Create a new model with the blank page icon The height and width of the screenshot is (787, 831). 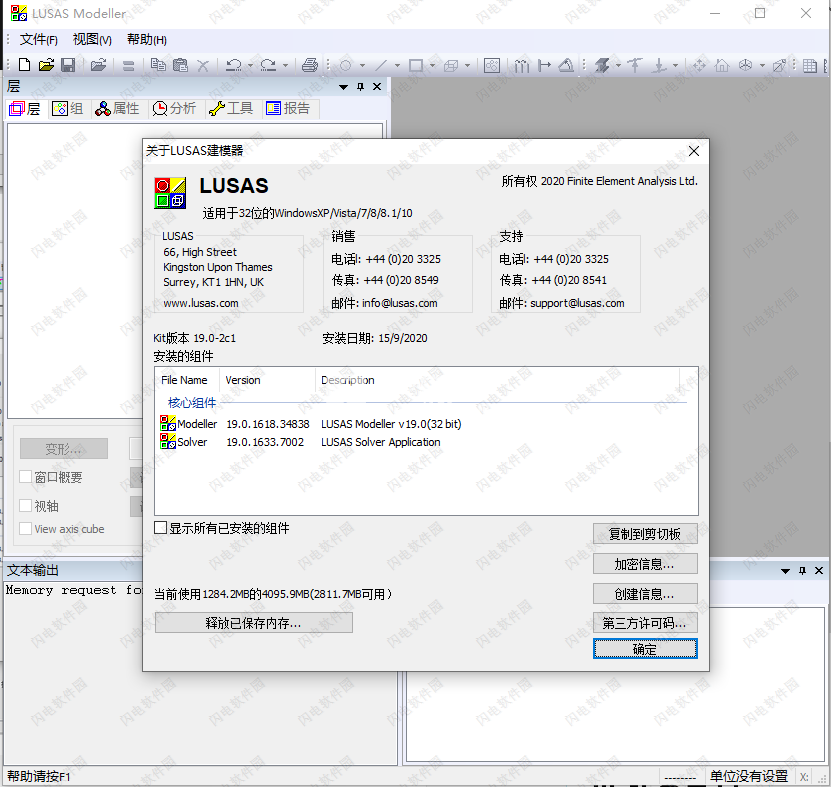point(24,65)
